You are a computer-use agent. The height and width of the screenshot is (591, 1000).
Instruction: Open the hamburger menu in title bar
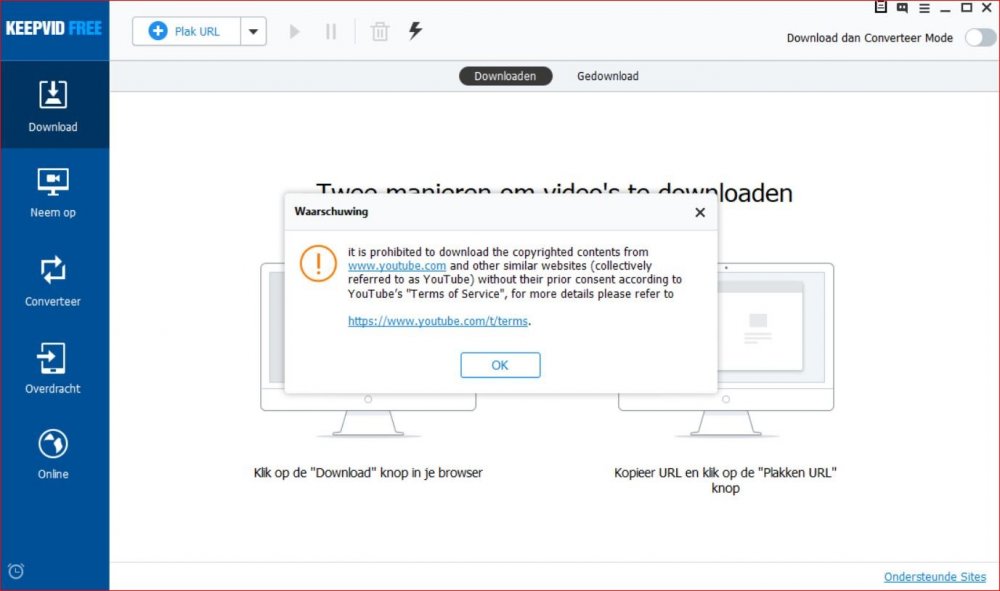pyautogui.click(x=924, y=8)
